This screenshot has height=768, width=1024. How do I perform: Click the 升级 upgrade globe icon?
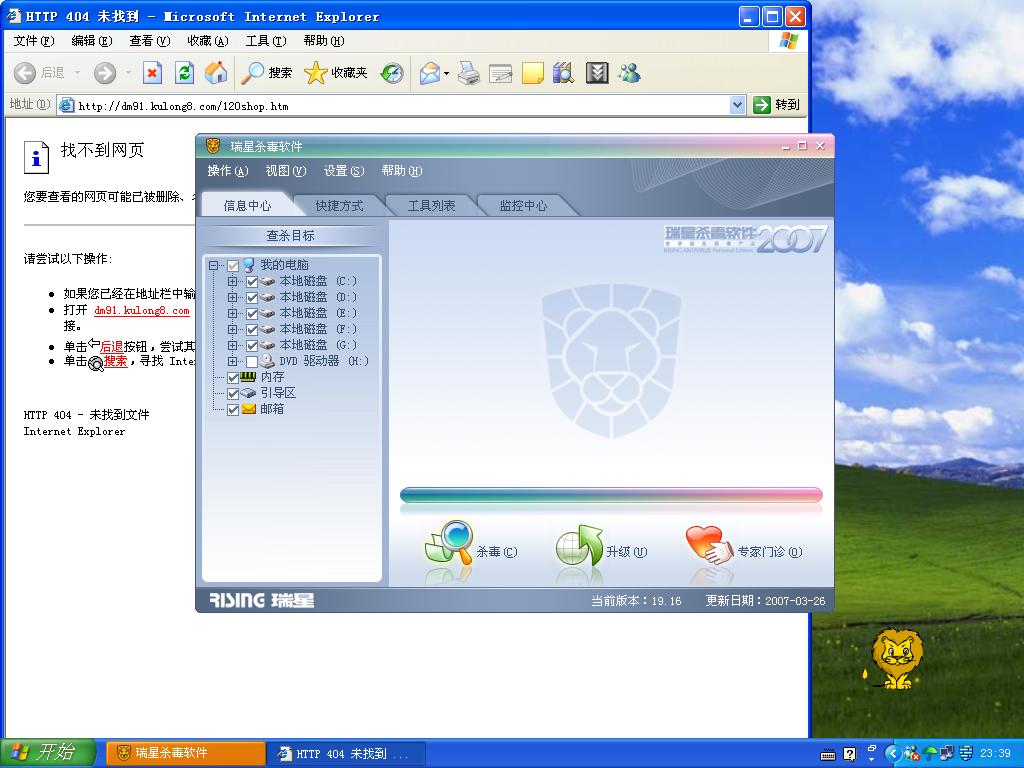click(x=579, y=546)
